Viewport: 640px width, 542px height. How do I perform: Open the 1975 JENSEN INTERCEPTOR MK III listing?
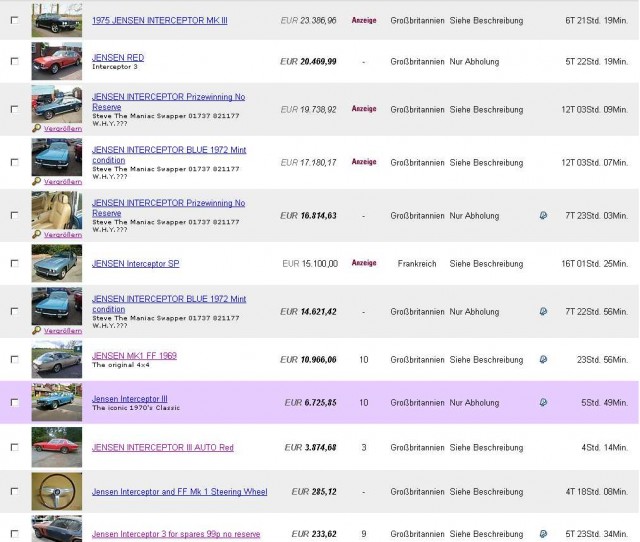pos(160,20)
